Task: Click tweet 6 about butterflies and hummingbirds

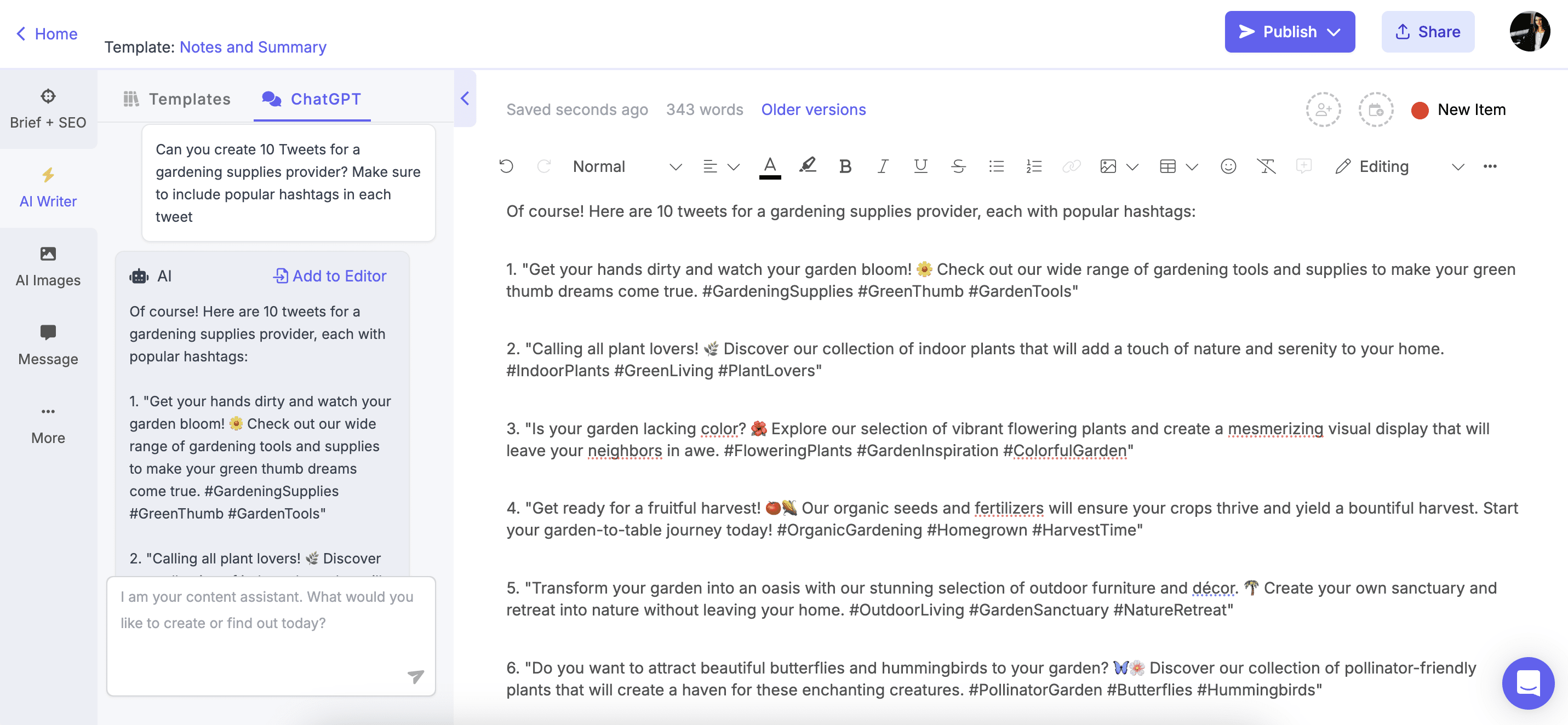Action: pyautogui.click(x=991, y=679)
